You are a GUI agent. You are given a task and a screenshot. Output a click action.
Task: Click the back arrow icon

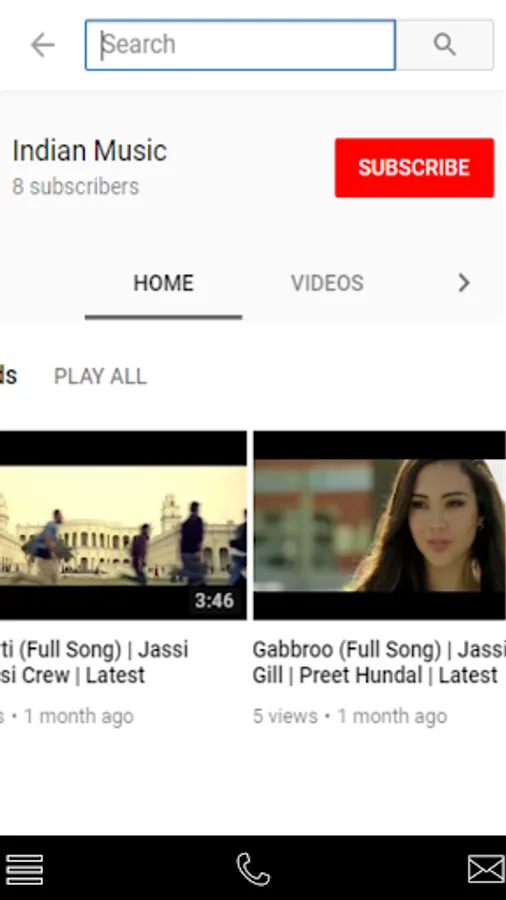pyautogui.click(x=42, y=45)
